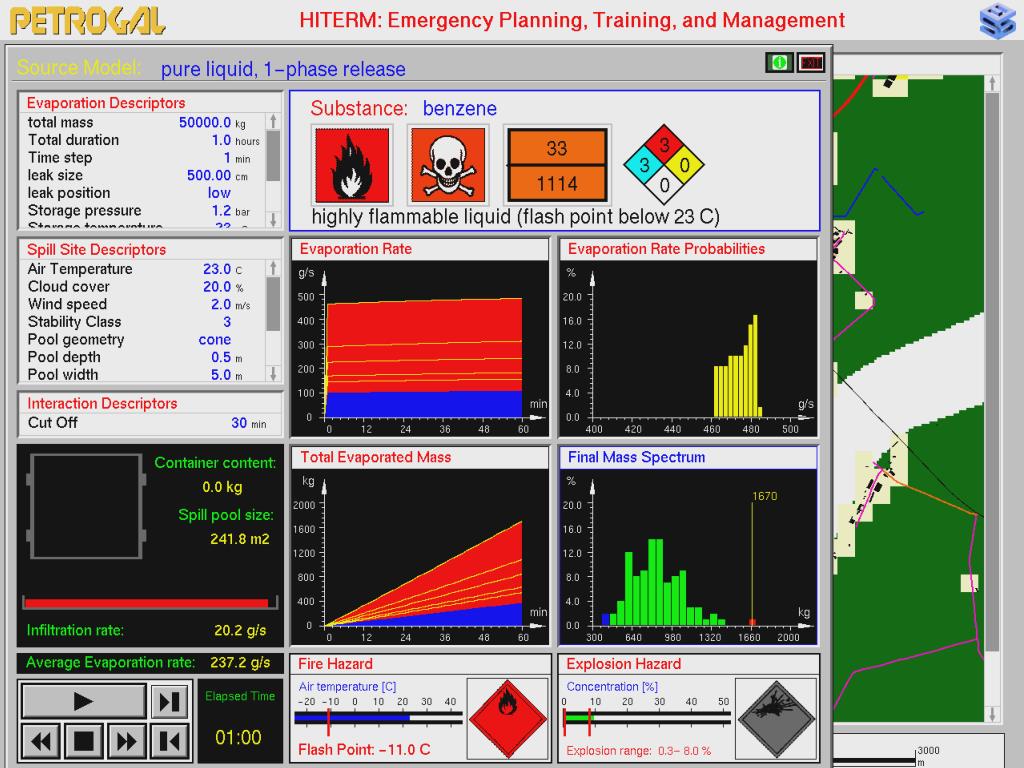Click down arrow in Spill Site Descriptors list
1024x768 pixels.
(273, 374)
